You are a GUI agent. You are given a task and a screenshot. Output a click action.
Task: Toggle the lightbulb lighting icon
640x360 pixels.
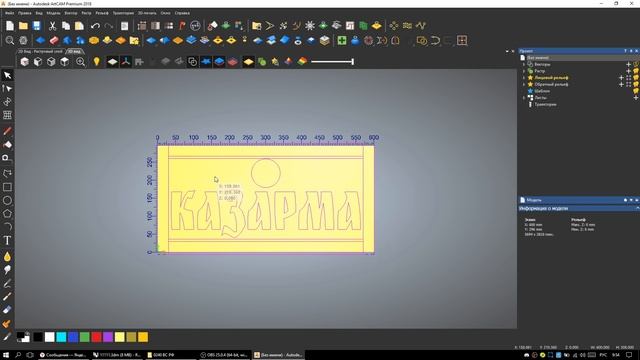[96, 62]
